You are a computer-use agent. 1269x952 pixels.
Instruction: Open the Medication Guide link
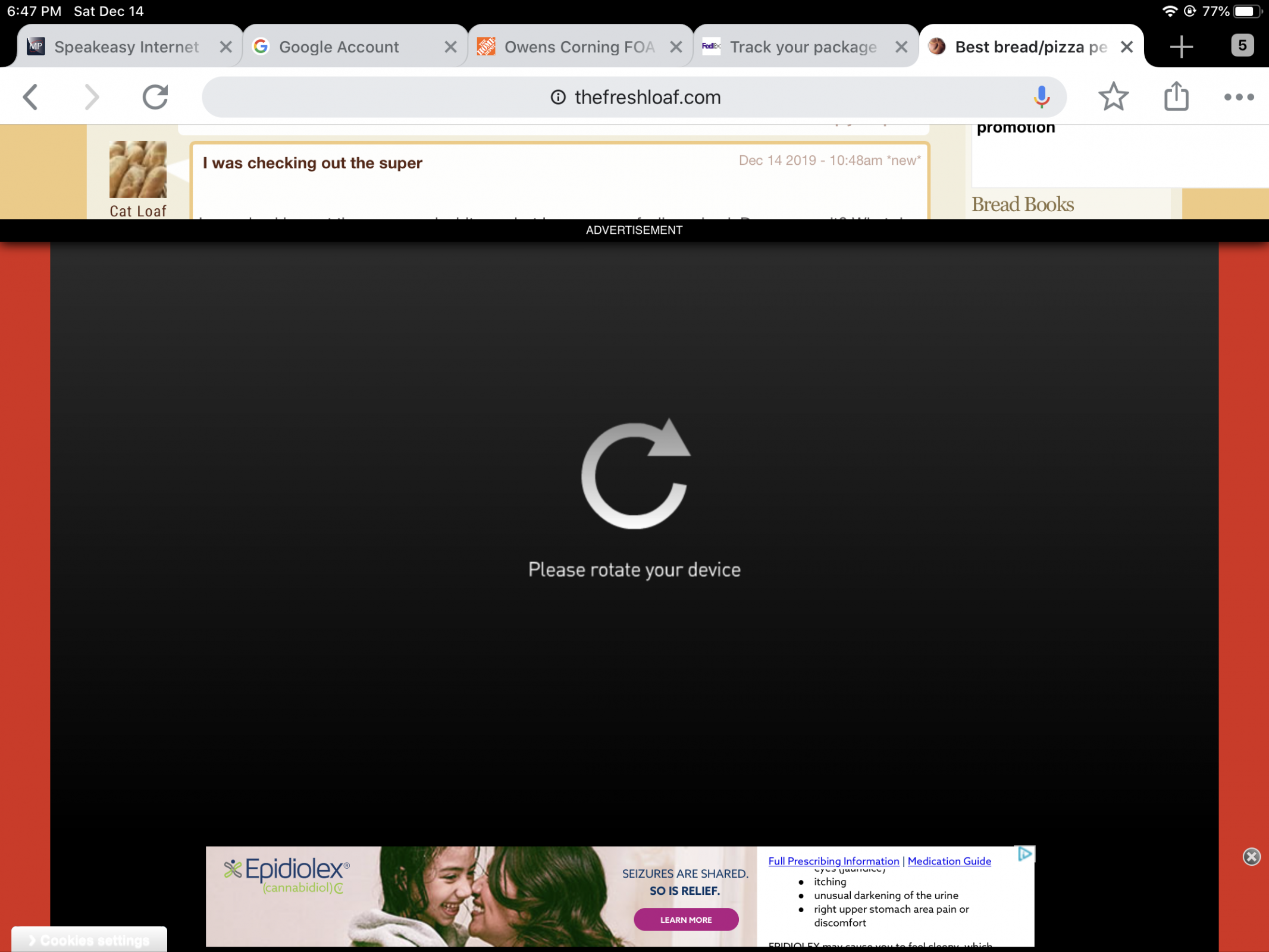click(x=949, y=861)
